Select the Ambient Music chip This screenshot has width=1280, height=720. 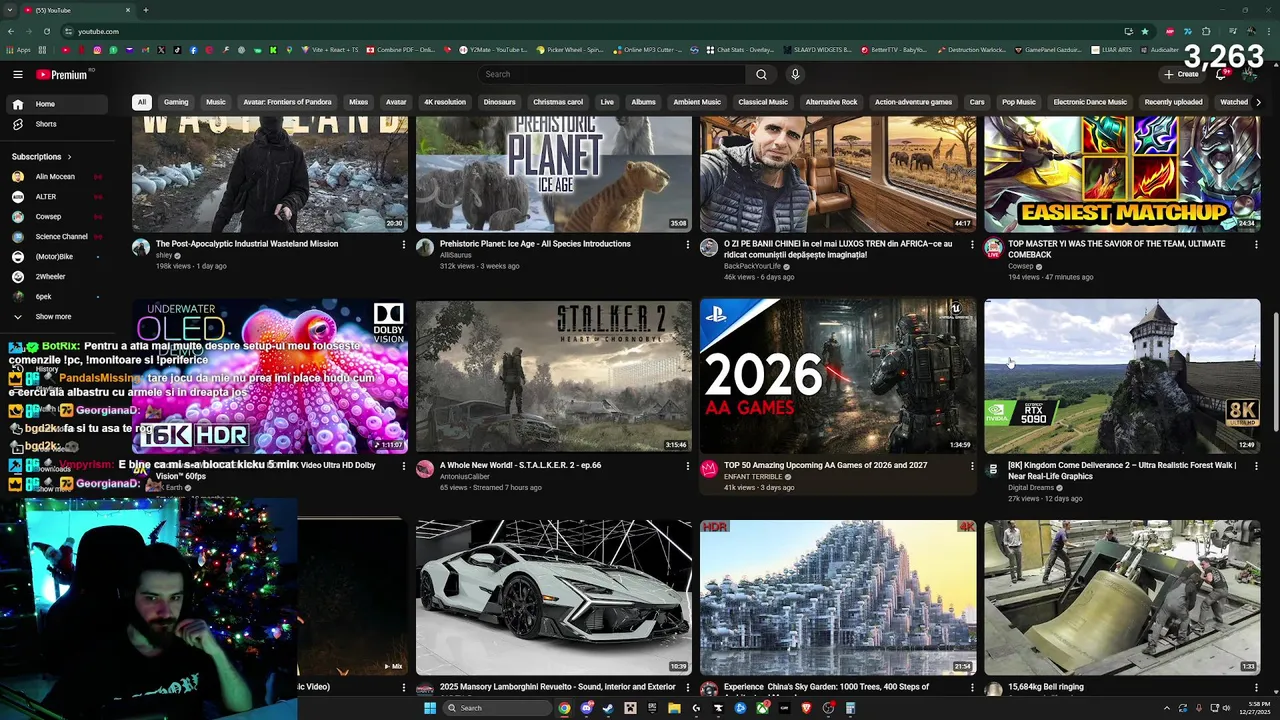697,102
